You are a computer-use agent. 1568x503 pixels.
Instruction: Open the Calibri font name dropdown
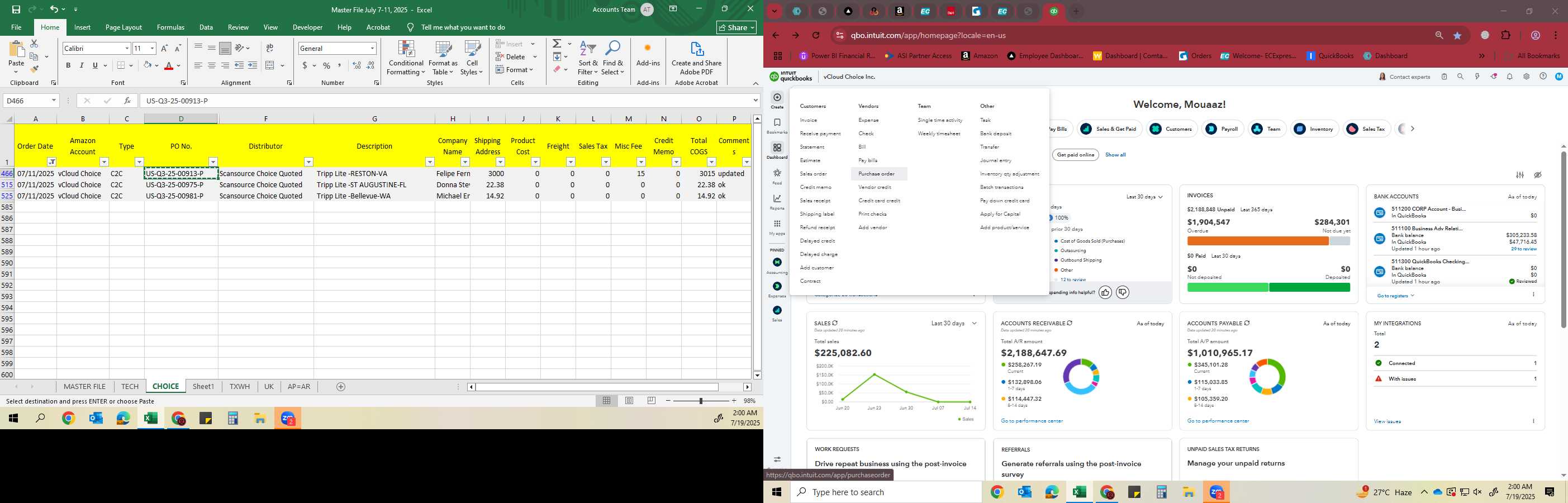pos(127,48)
